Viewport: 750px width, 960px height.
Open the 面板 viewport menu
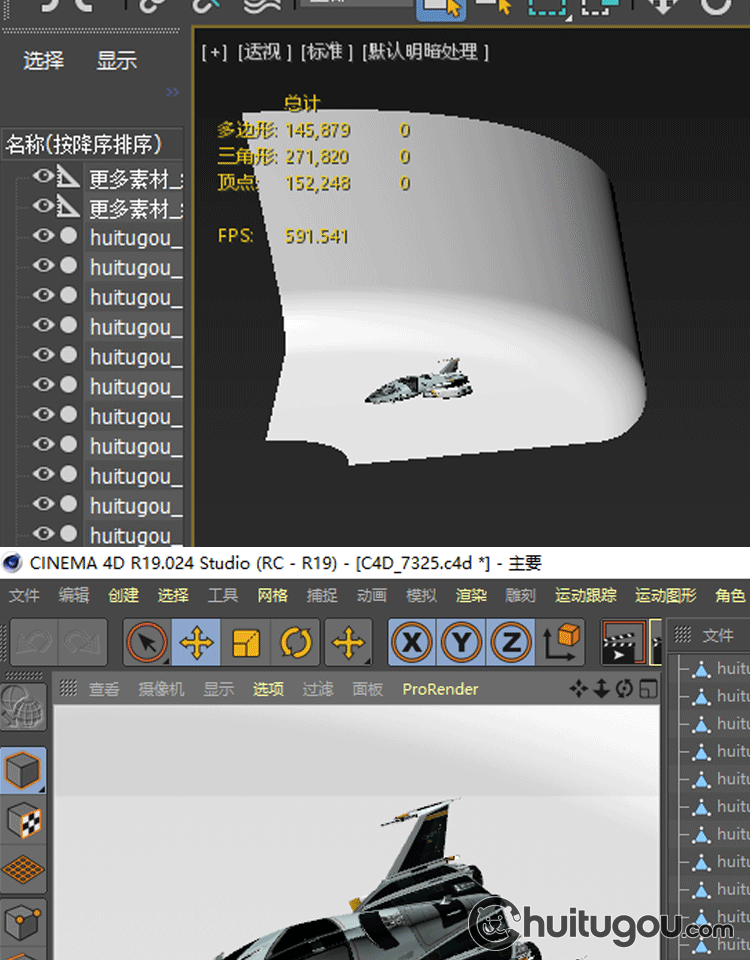[367, 689]
